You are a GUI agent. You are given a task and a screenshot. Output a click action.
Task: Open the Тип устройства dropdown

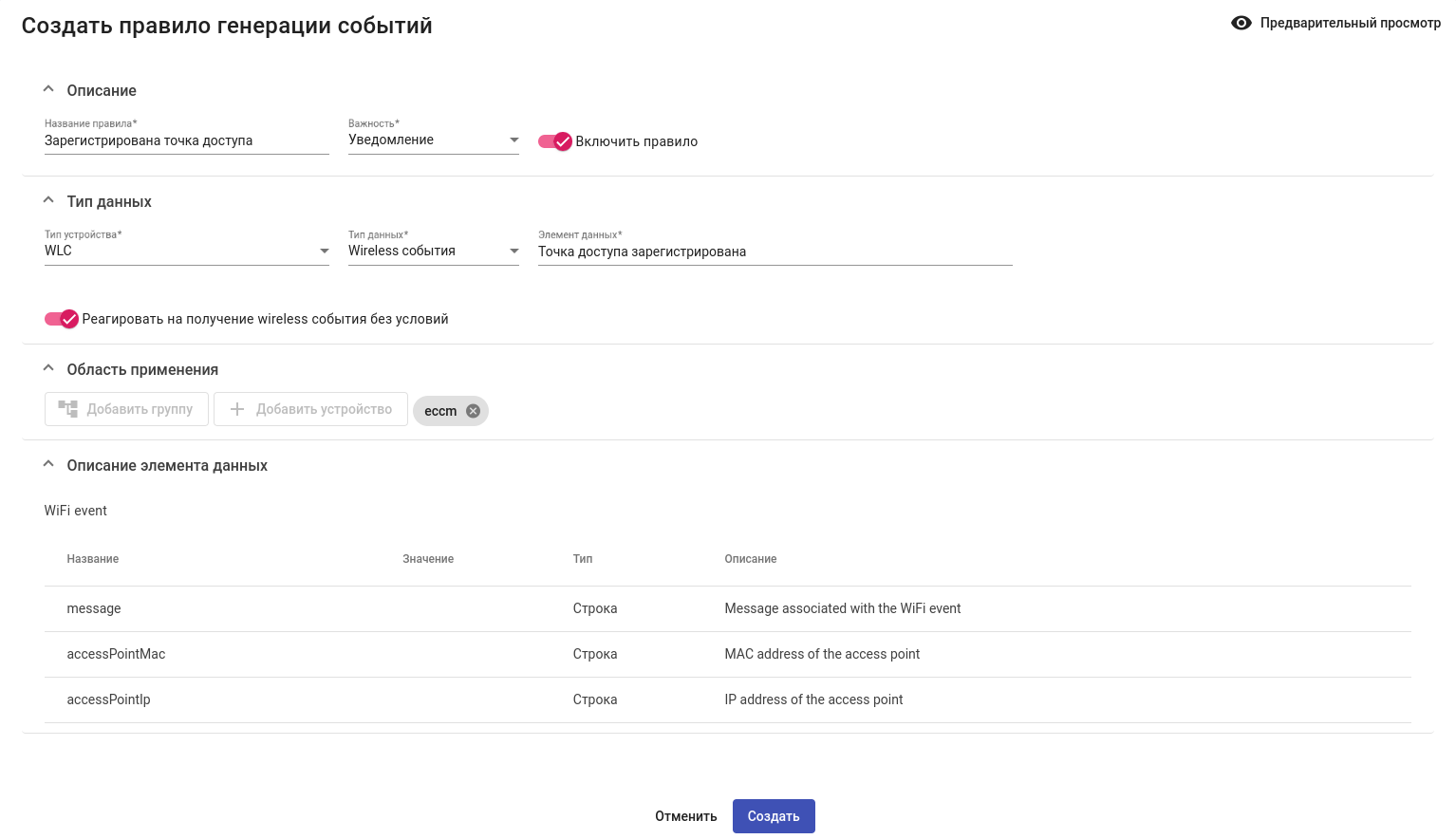click(x=186, y=252)
